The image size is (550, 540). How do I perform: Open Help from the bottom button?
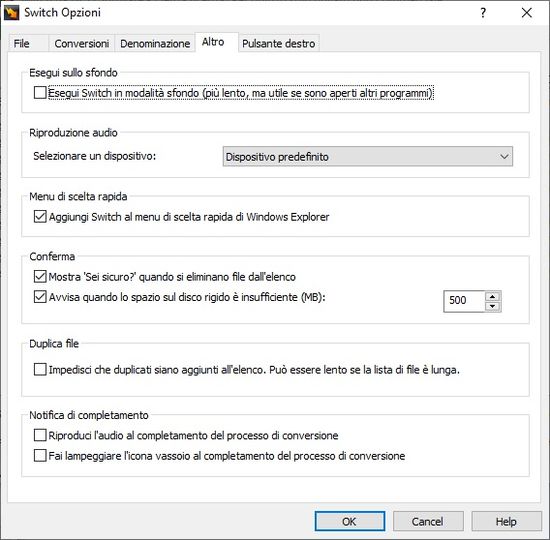[506, 521]
